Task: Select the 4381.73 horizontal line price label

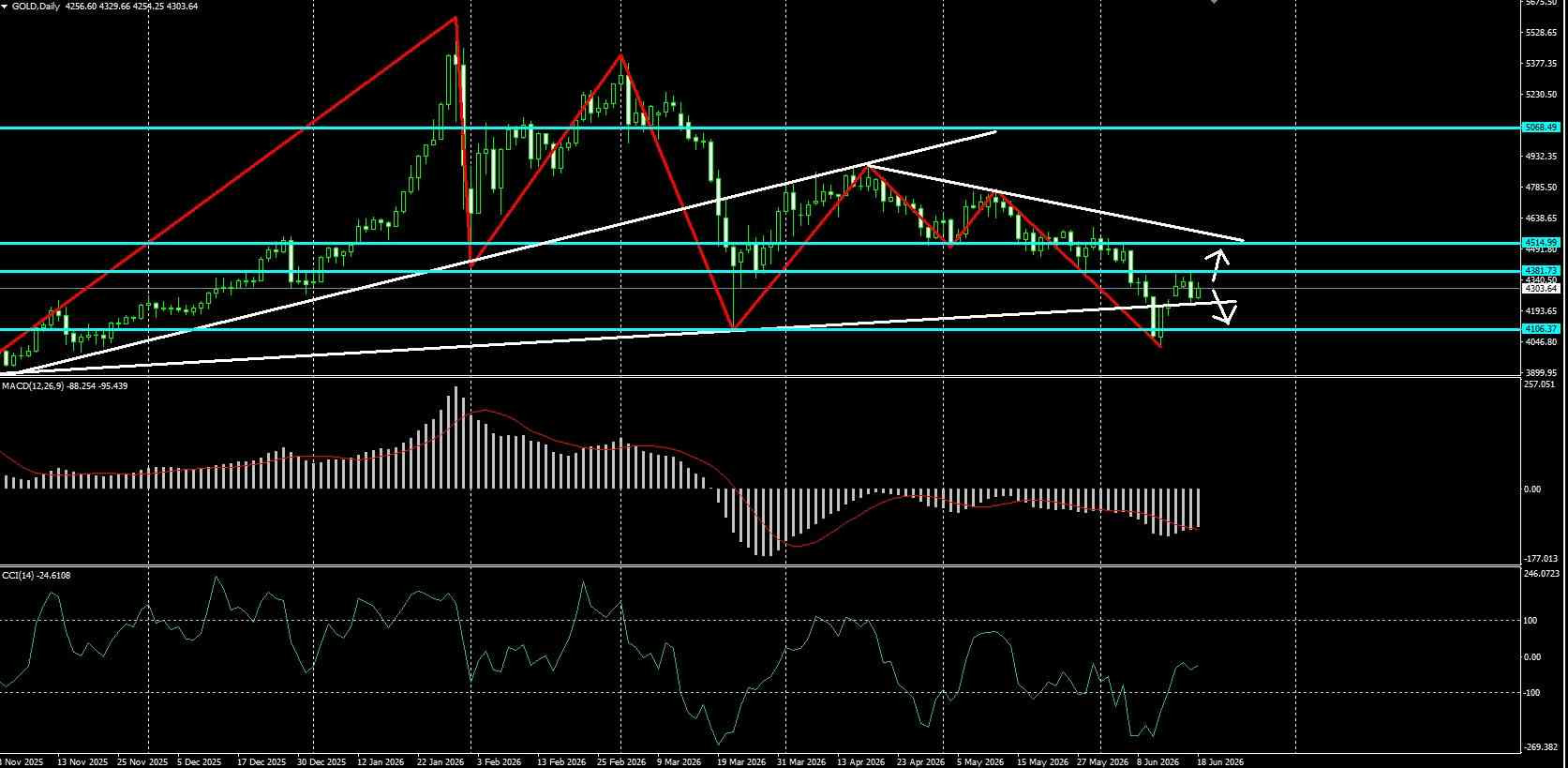Action: pyautogui.click(x=1542, y=271)
